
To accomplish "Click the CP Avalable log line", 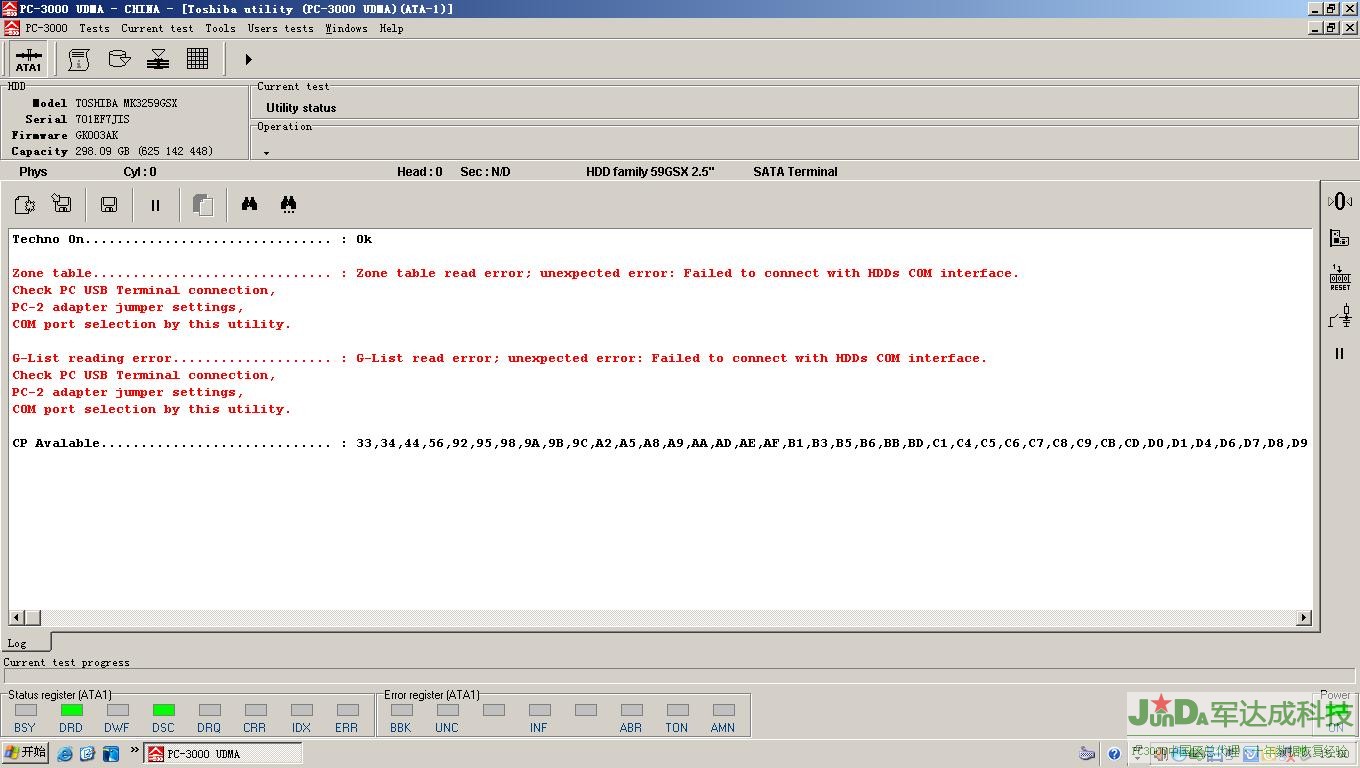I will click(660, 443).
